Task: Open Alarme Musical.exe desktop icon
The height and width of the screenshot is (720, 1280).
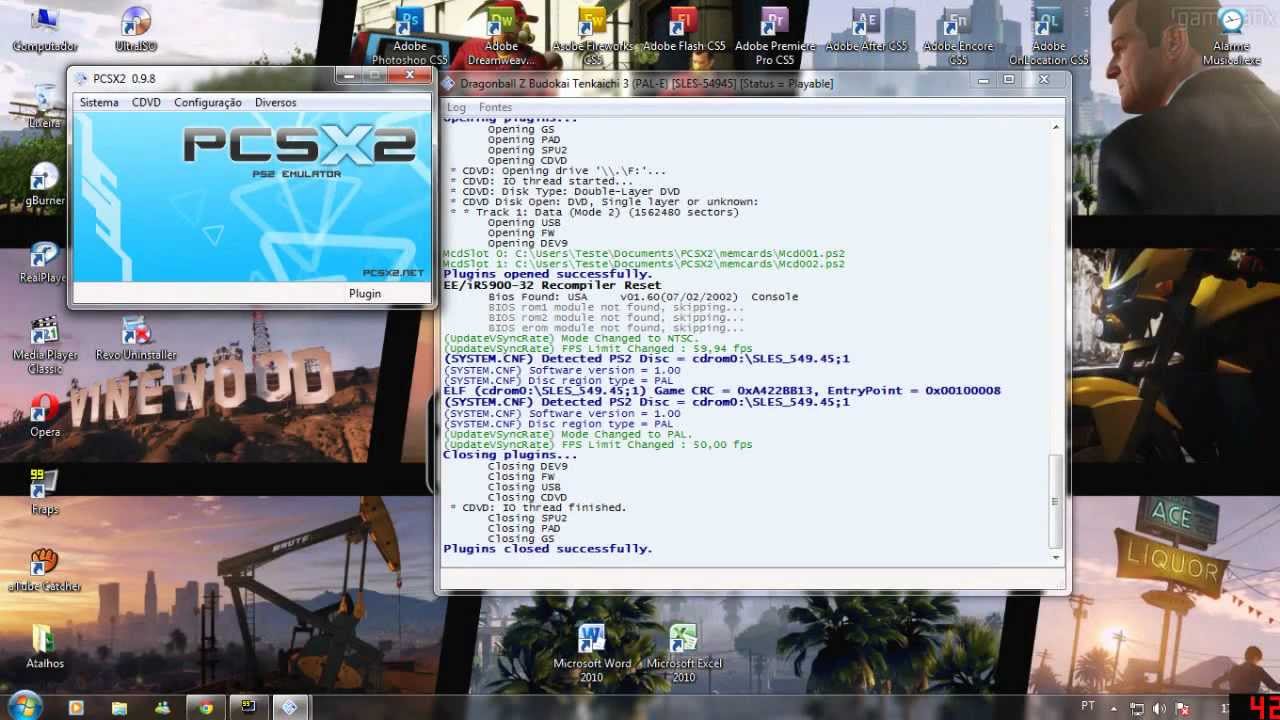Action: [x=1231, y=37]
